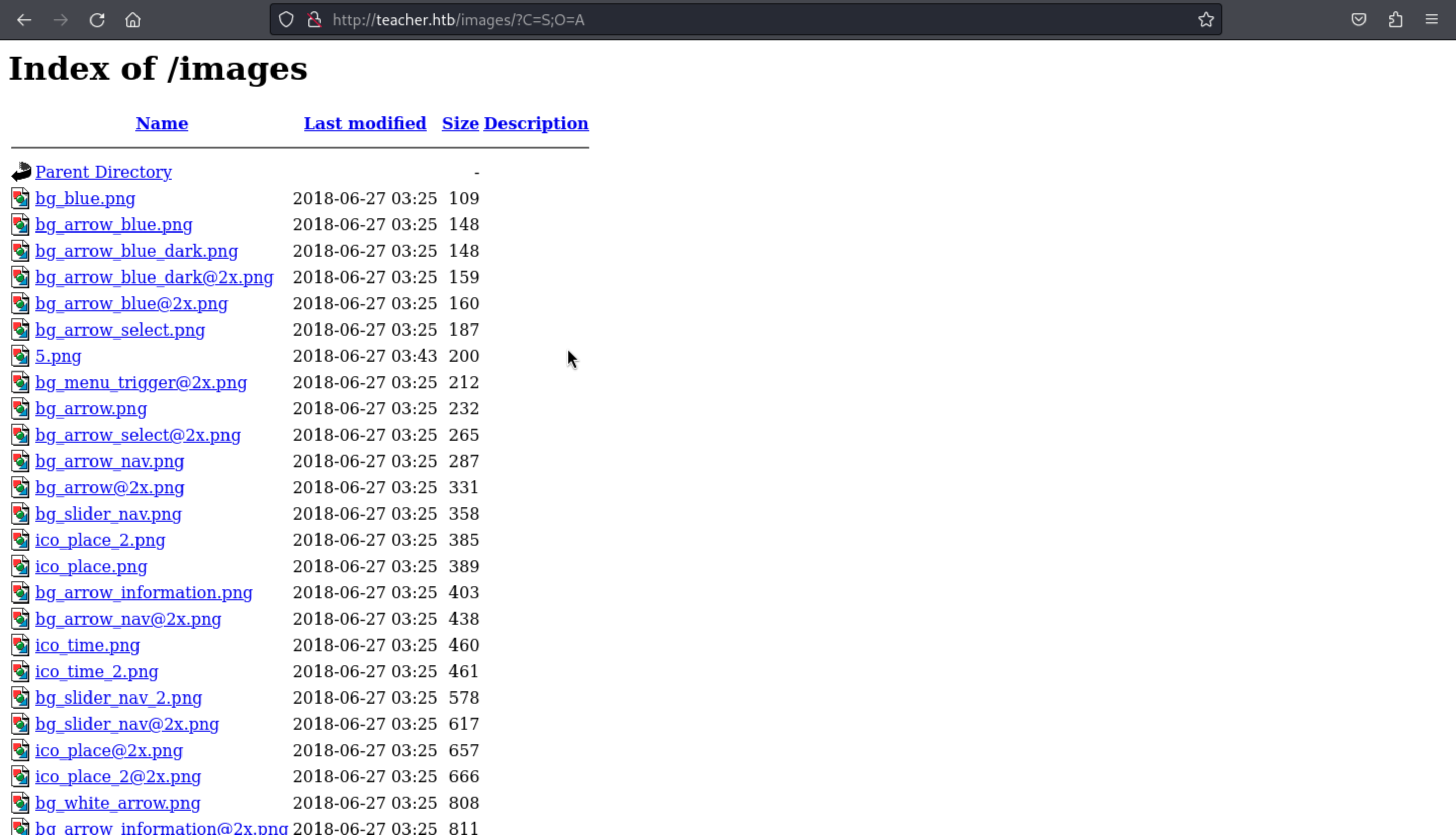This screenshot has height=835, width=1456.
Task: Open the Pocket save icon
Action: 1358,20
